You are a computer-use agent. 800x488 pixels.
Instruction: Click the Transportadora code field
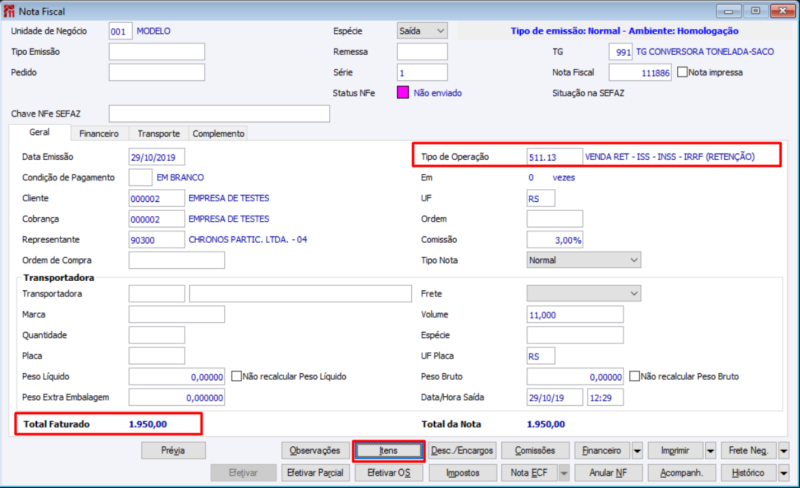[x=157, y=294]
